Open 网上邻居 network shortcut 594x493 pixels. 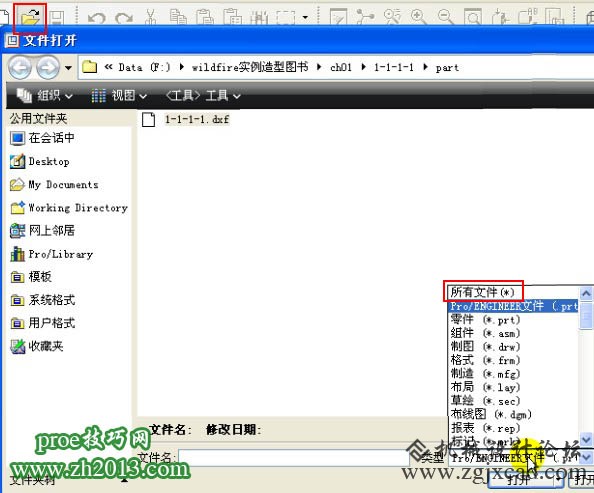[42, 230]
